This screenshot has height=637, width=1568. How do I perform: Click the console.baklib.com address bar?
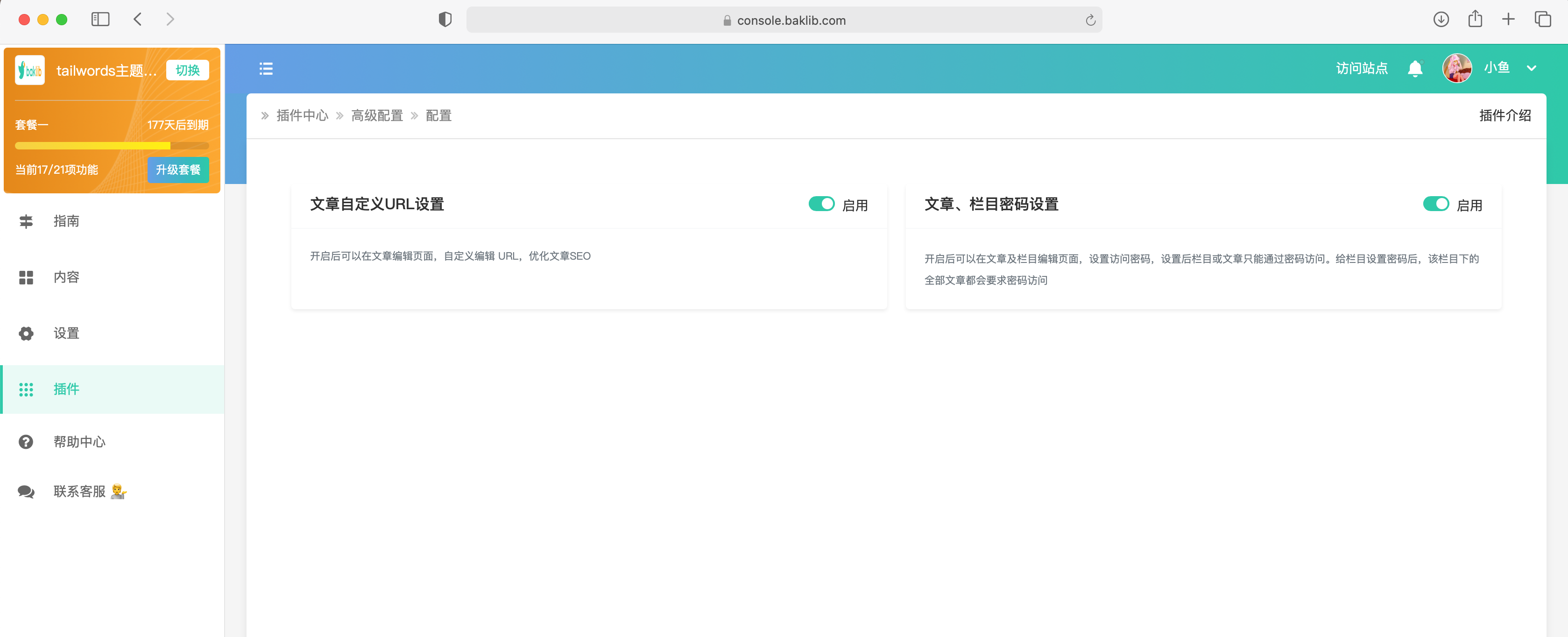[x=784, y=20]
